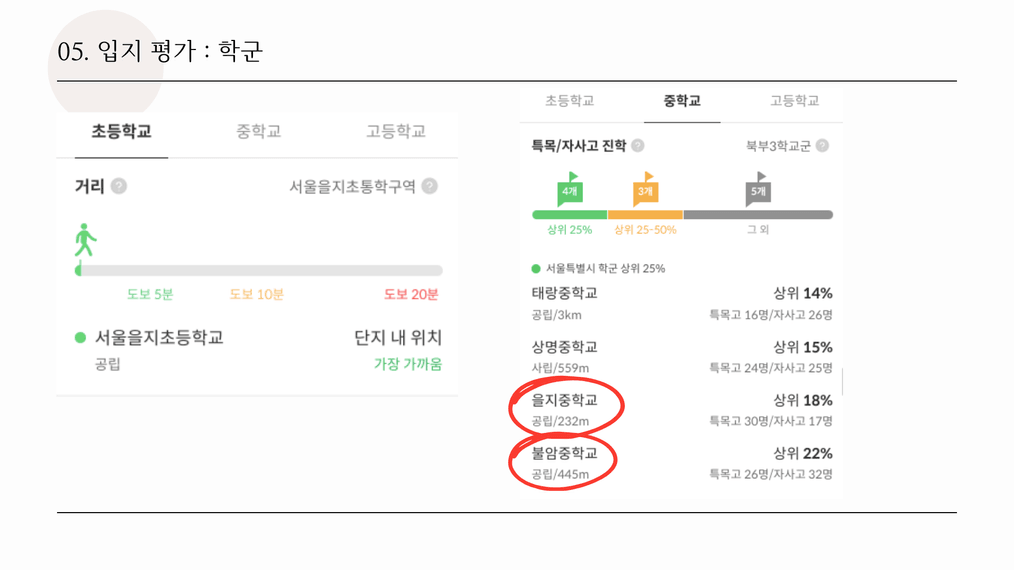This screenshot has height=570, width=1014.
Task: Click the orange 3개 flag marker
Action: click(645, 190)
